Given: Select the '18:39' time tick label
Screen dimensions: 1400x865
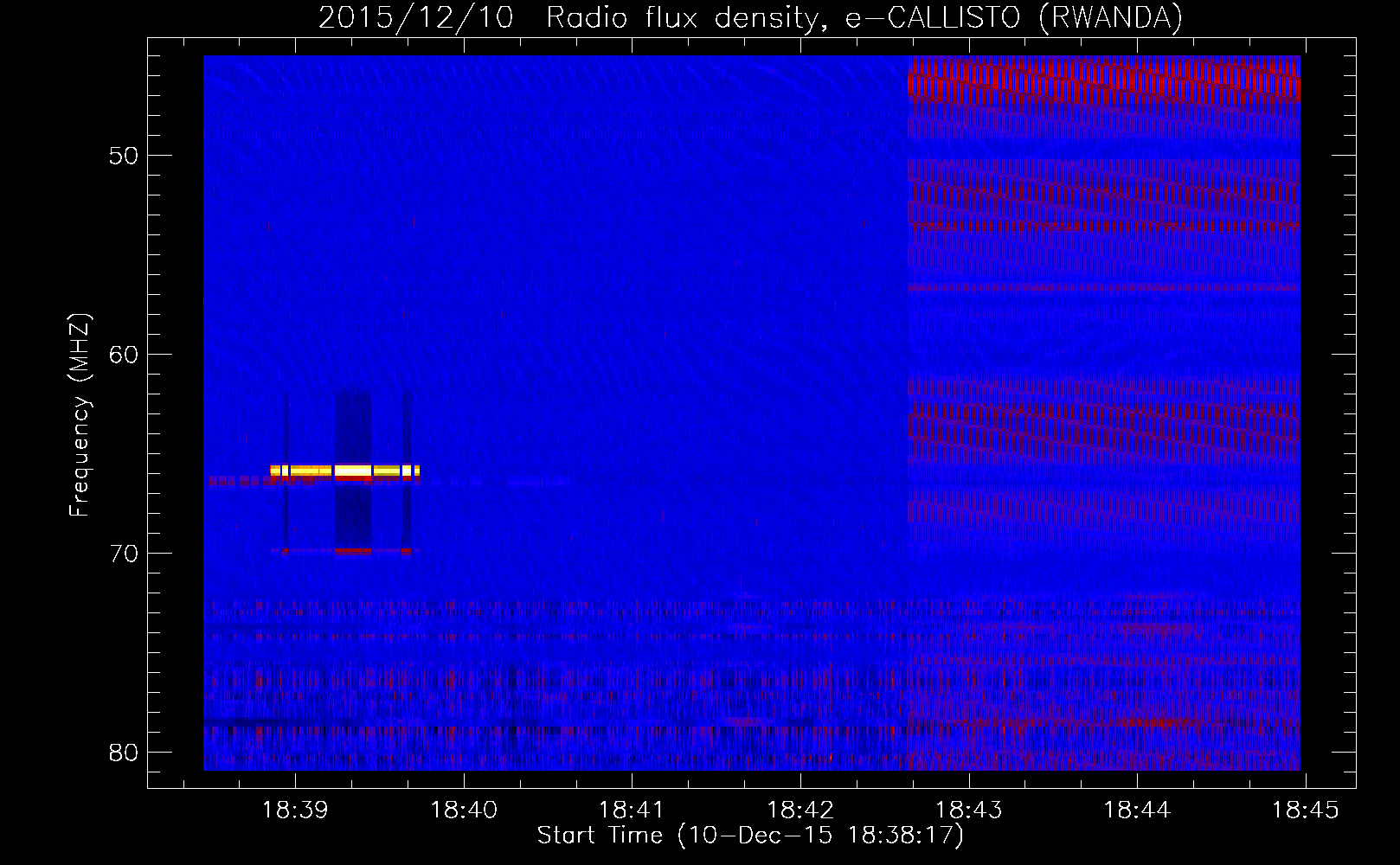Looking at the screenshot, I should coord(296,811).
